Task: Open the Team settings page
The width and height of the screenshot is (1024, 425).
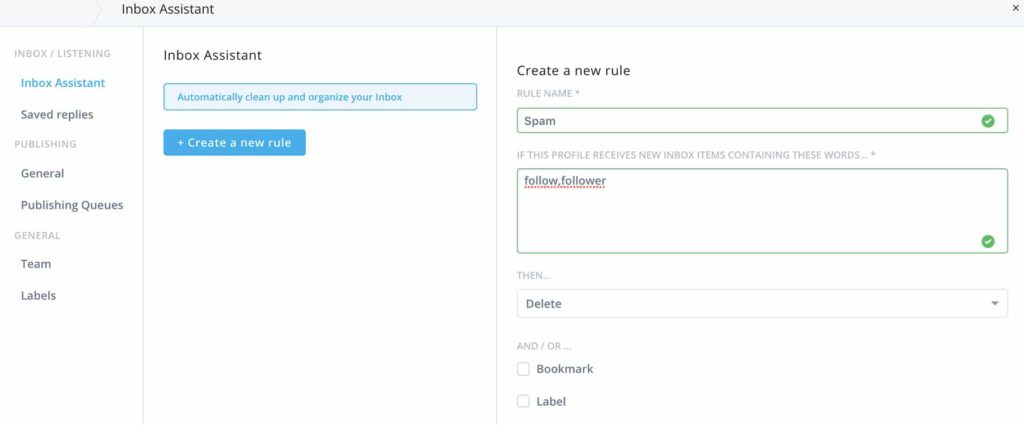Action: click(x=36, y=264)
